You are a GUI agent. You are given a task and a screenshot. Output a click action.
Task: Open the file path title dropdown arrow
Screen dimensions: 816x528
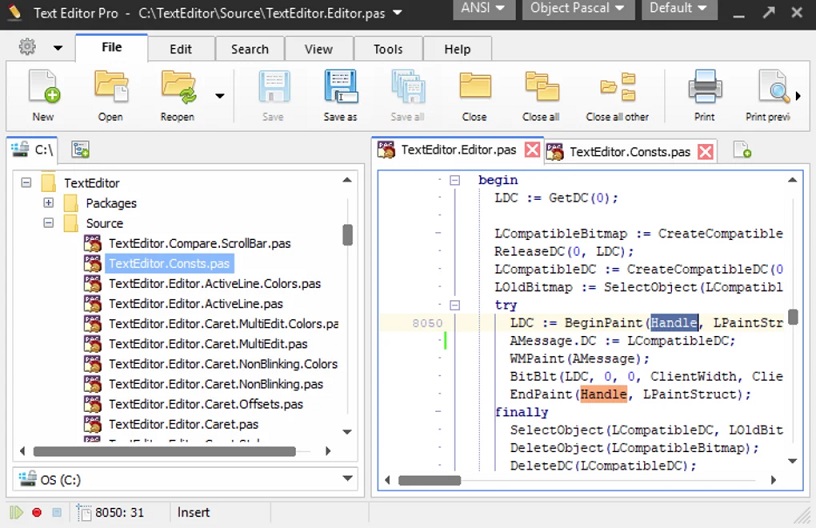click(397, 12)
